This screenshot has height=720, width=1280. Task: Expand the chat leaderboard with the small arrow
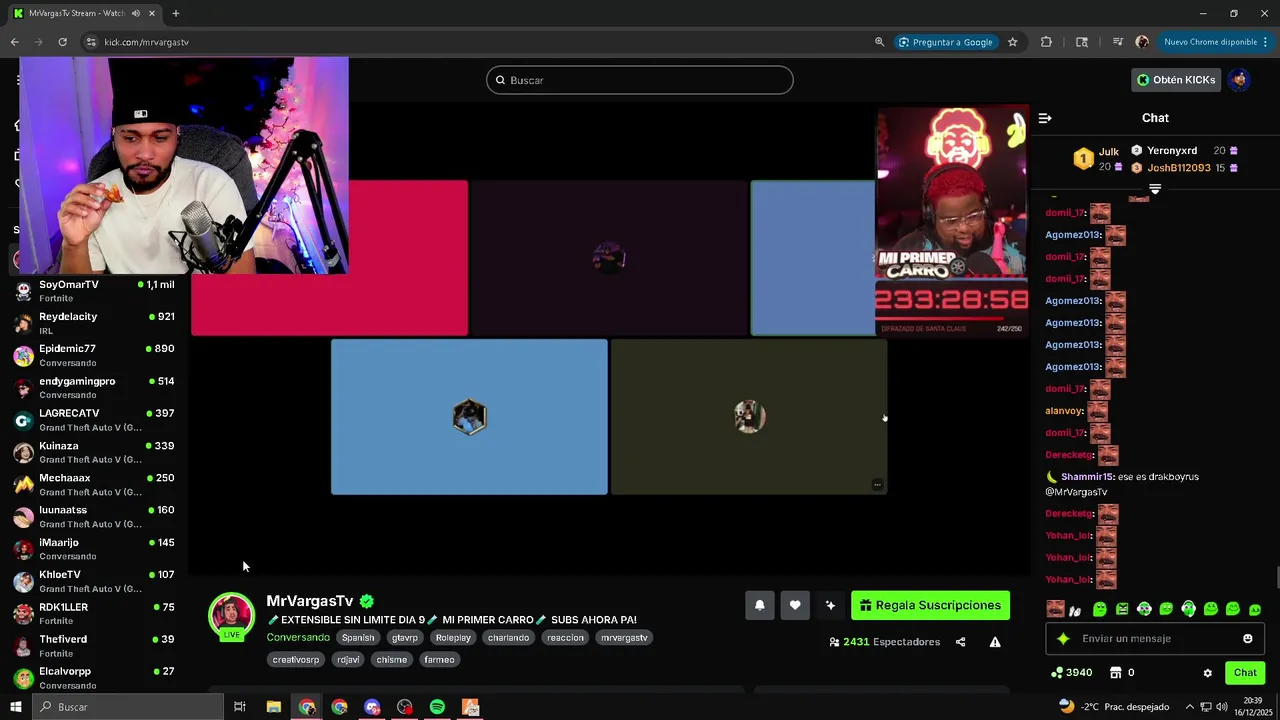[x=1155, y=189]
